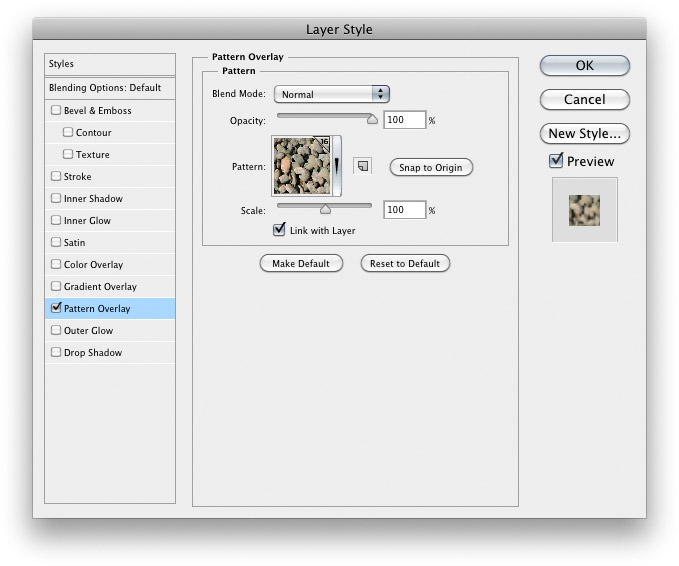This screenshot has height=566, width=679.
Task: Select the Drop Shadow style row label
Action: click(93, 353)
